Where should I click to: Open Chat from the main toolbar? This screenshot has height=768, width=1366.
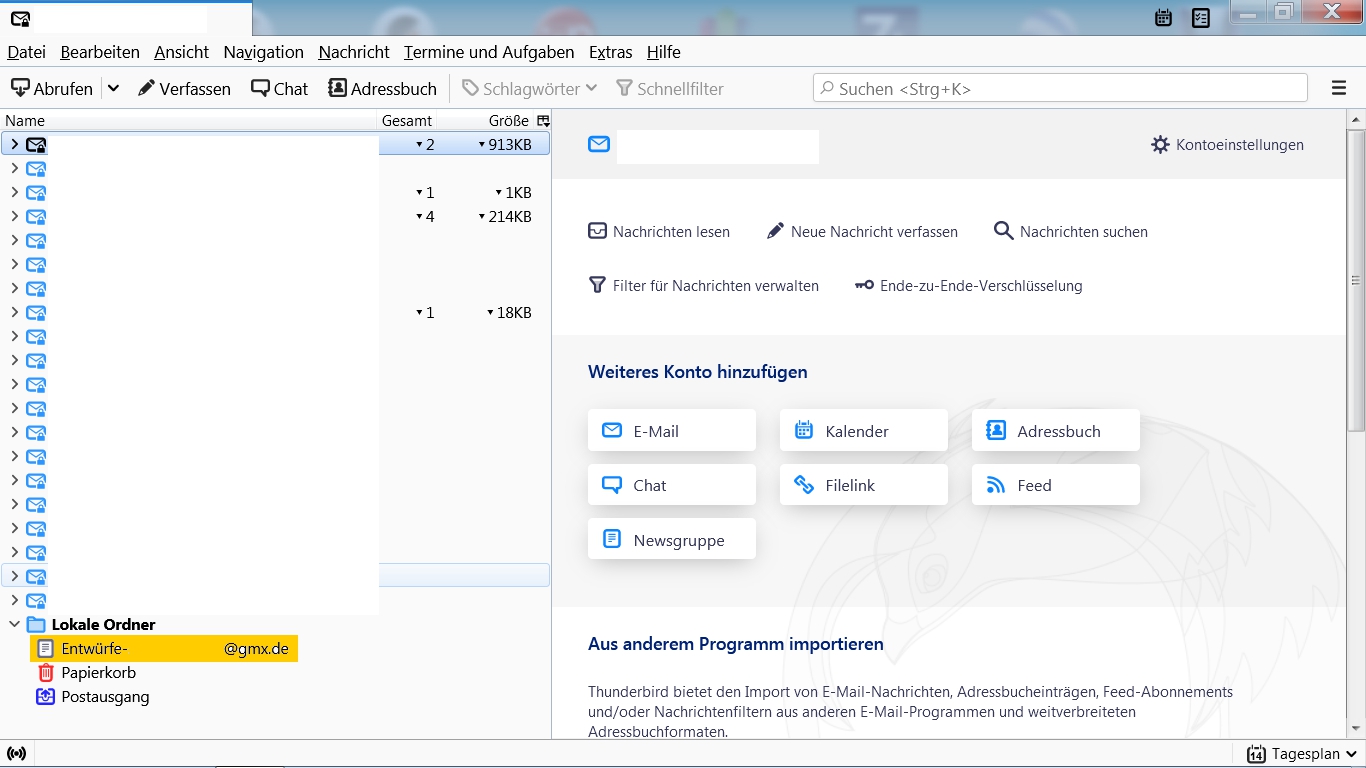280,88
